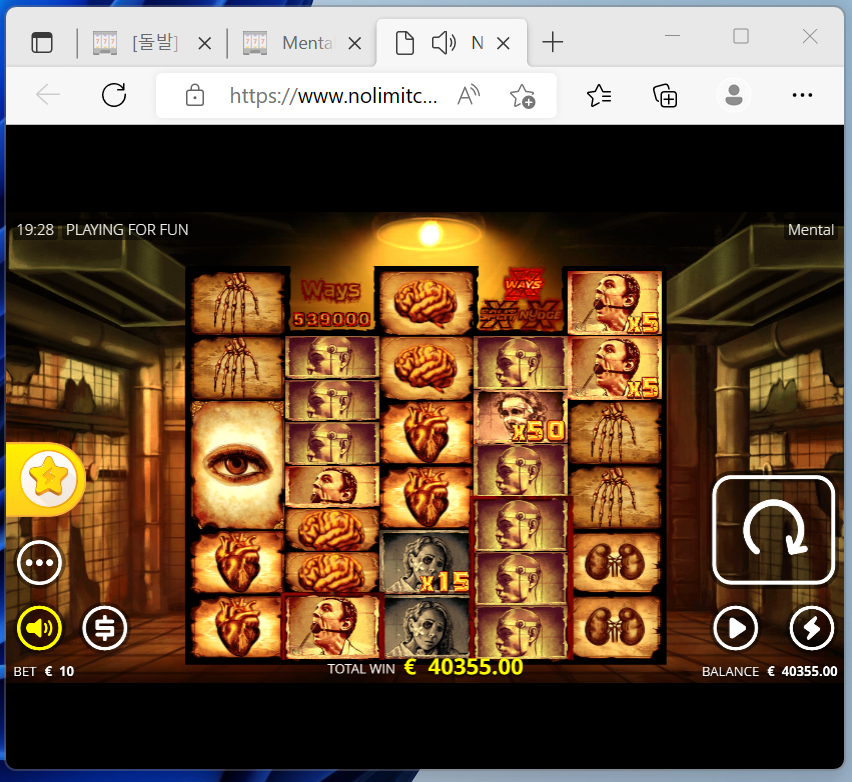Click the top skeleton hand on first reel

[x=237, y=303]
